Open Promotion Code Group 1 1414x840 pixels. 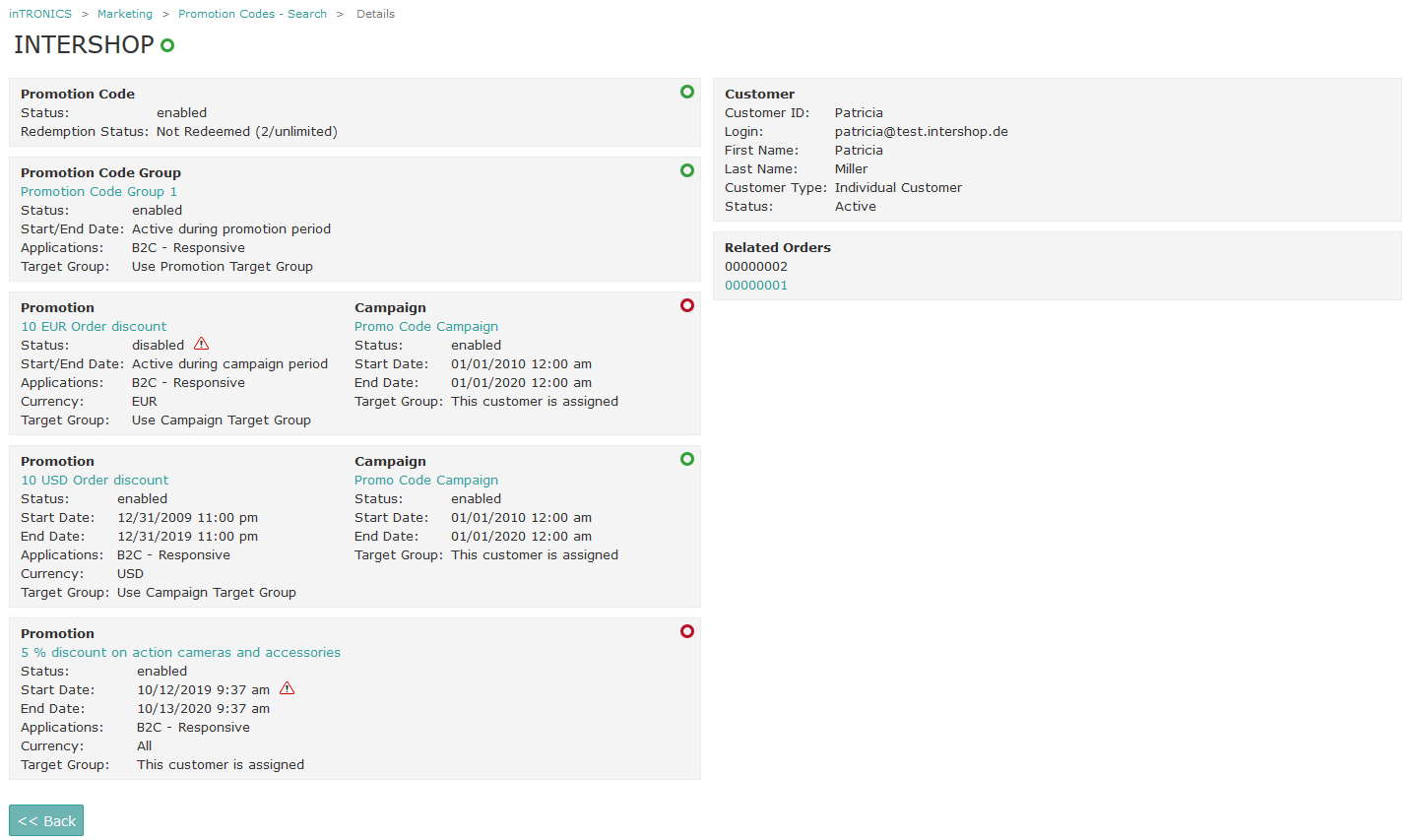(x=98, y=191)
